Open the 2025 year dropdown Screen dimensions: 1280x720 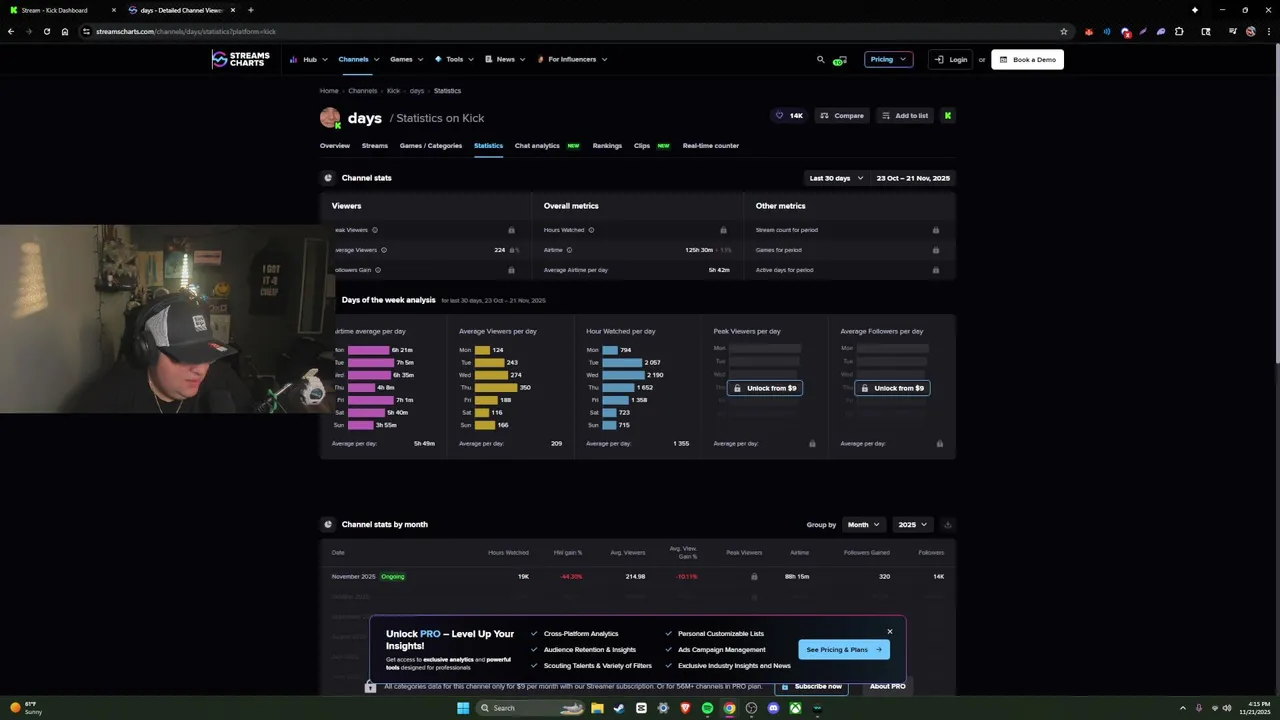coord(912,524)
